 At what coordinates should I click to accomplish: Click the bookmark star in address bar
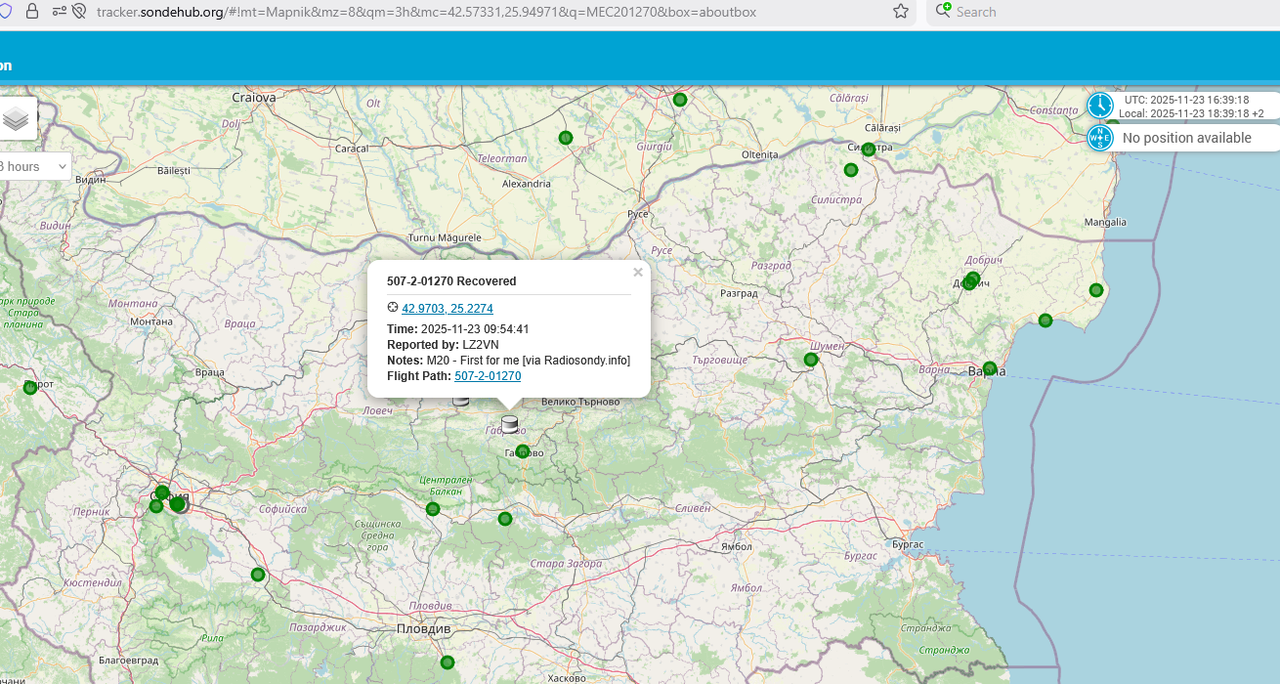point(900,12)
